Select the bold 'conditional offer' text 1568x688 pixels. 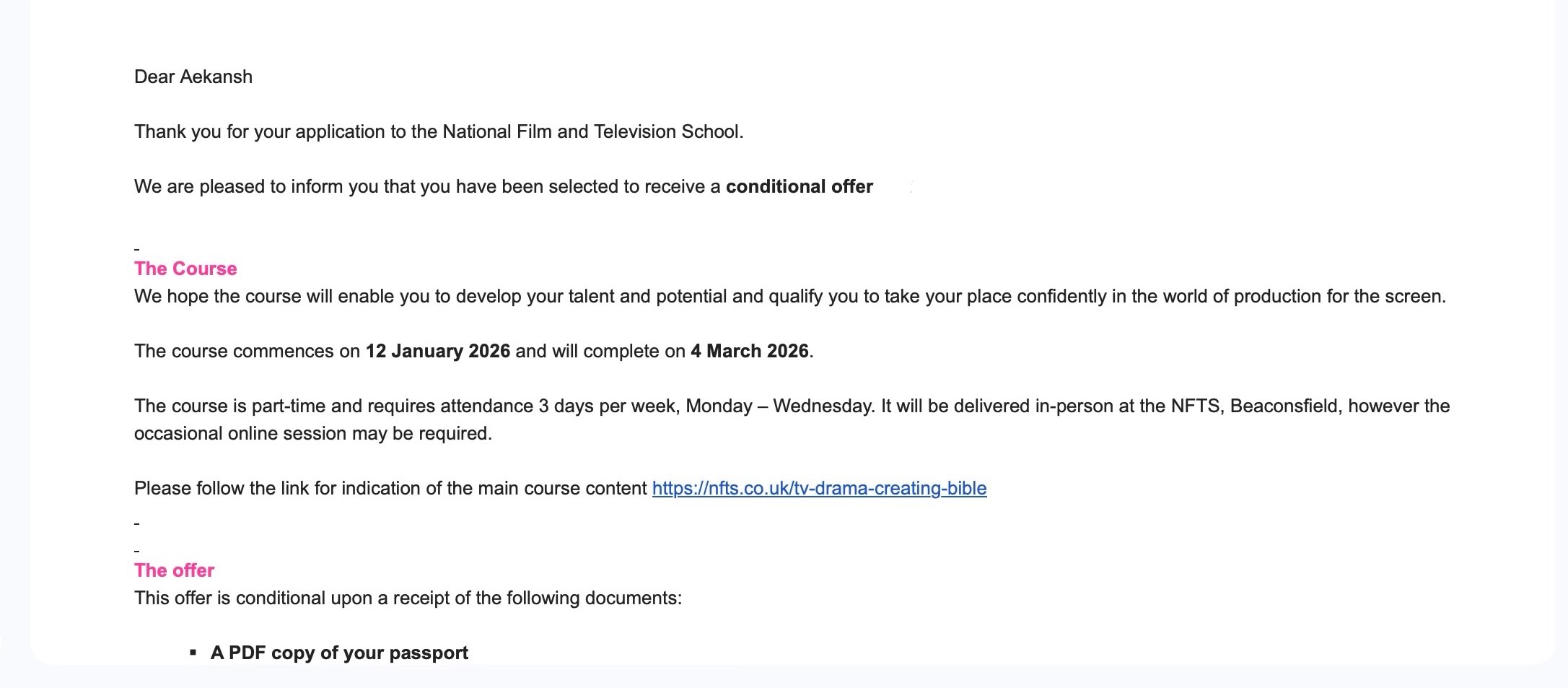click(800, 186)
